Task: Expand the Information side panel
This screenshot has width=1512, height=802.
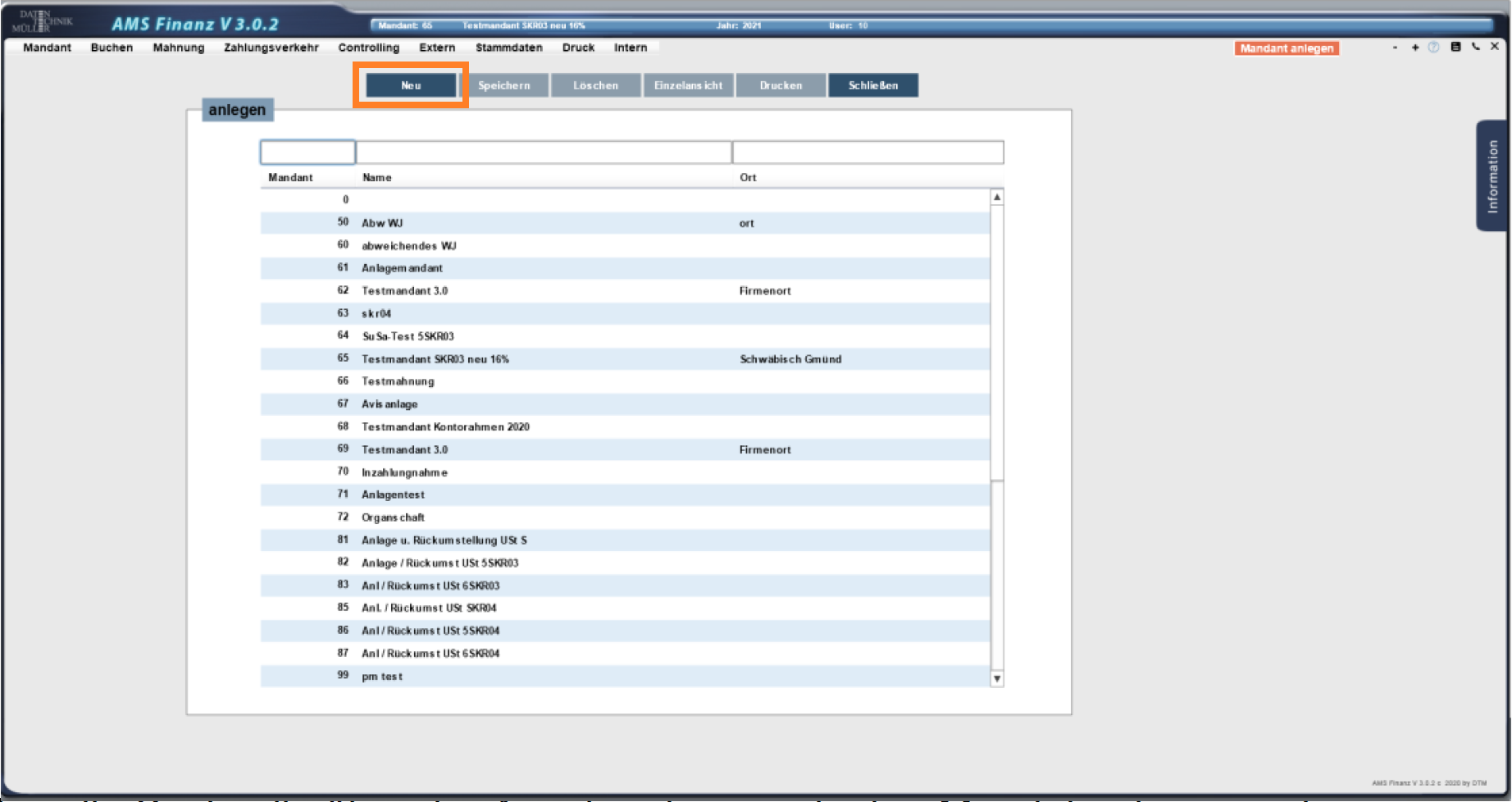Action: coord(1492,176)
